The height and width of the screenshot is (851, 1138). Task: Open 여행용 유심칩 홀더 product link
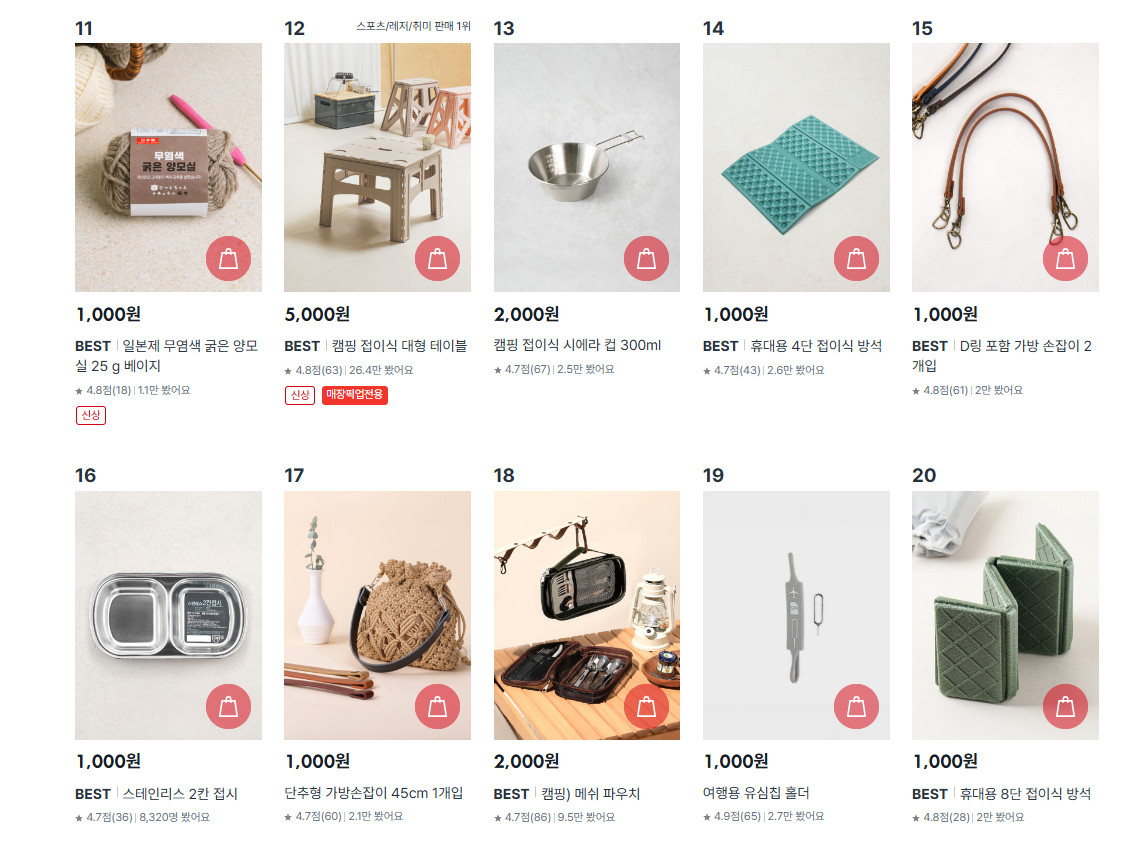pyautogui.click(x=756, y=793)
